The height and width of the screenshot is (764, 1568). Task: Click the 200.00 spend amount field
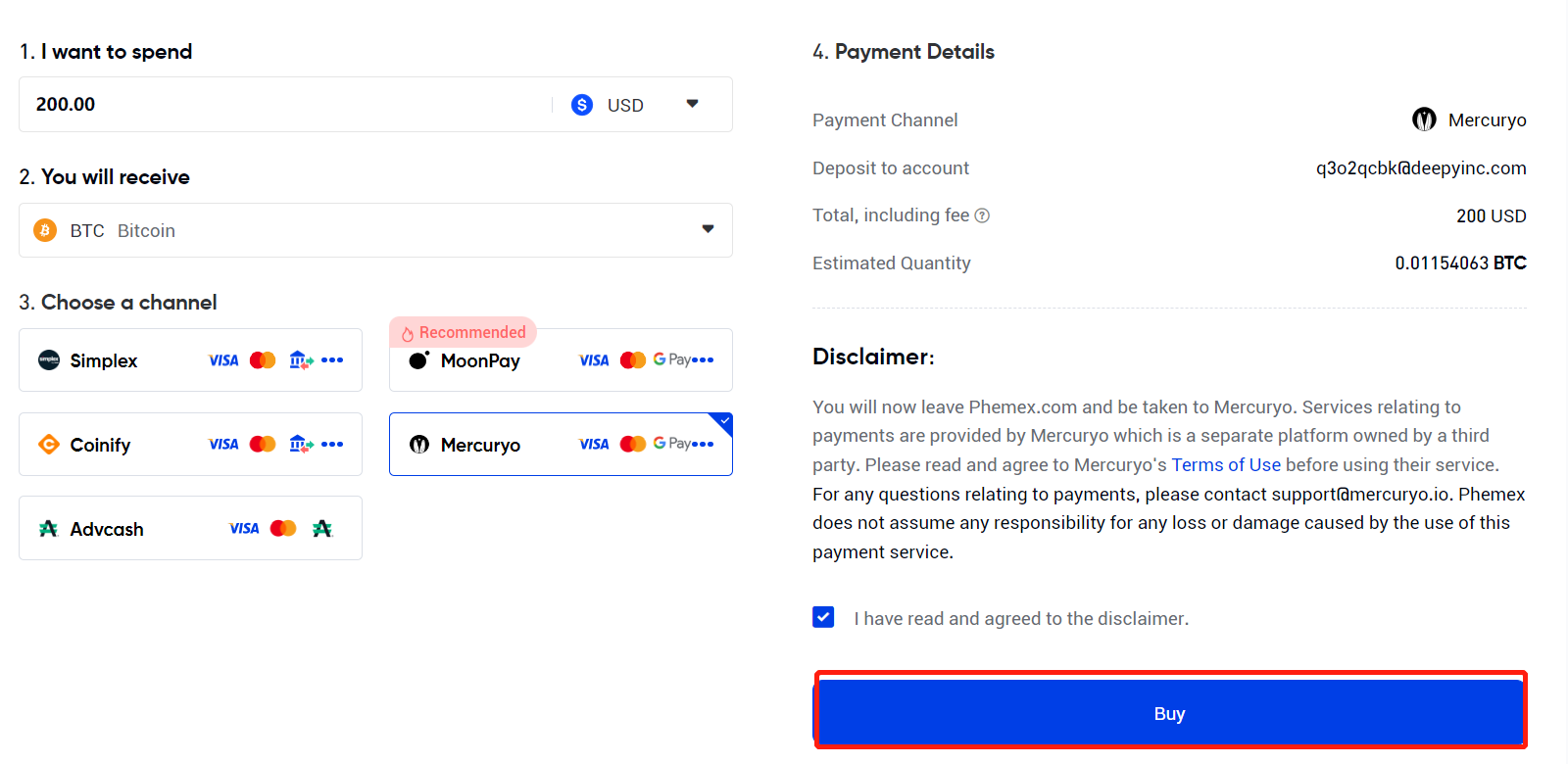tap(284, 104)
